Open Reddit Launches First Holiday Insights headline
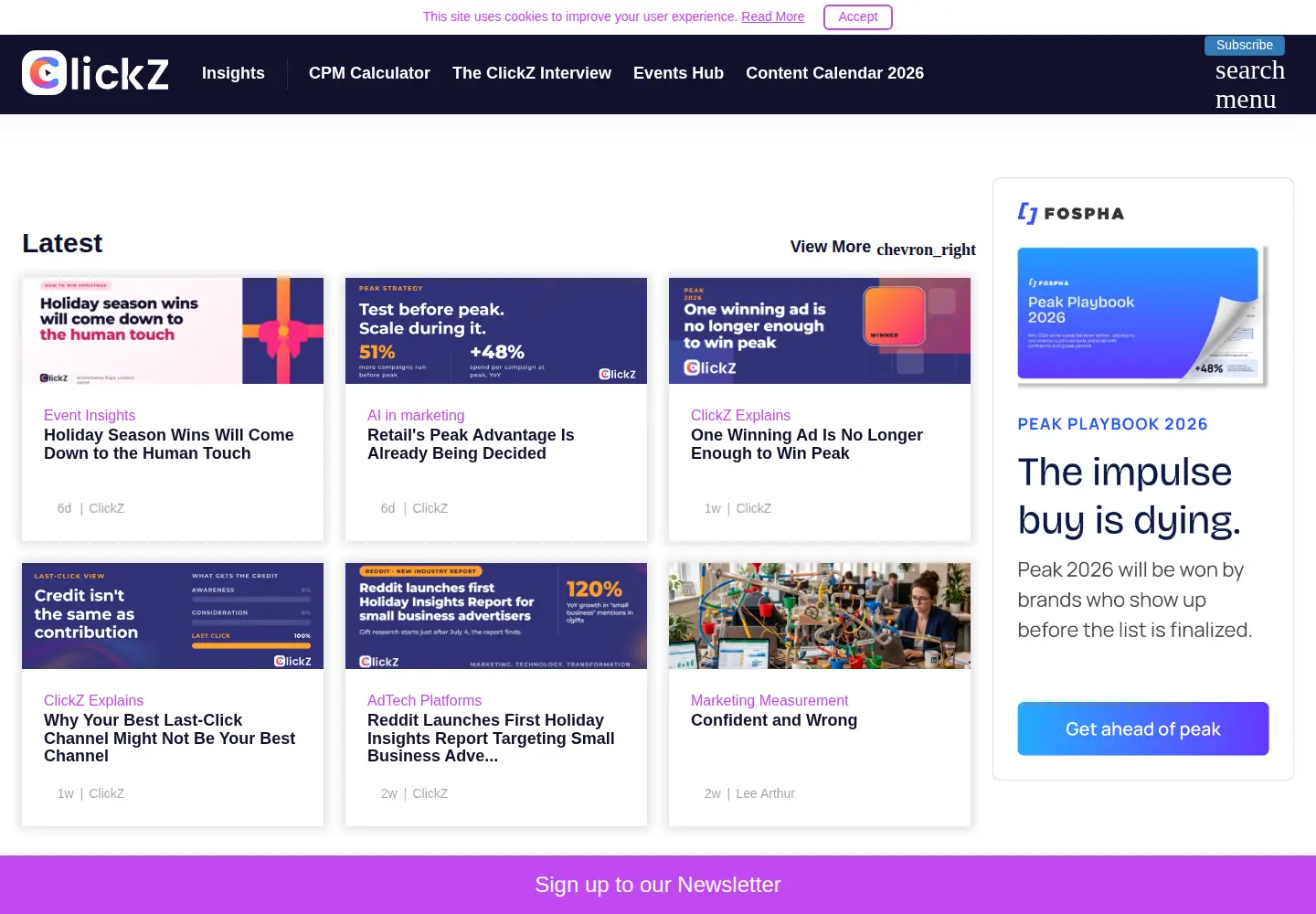The height and width of the screenshot is (914, 1316). (x=491, y=738)
